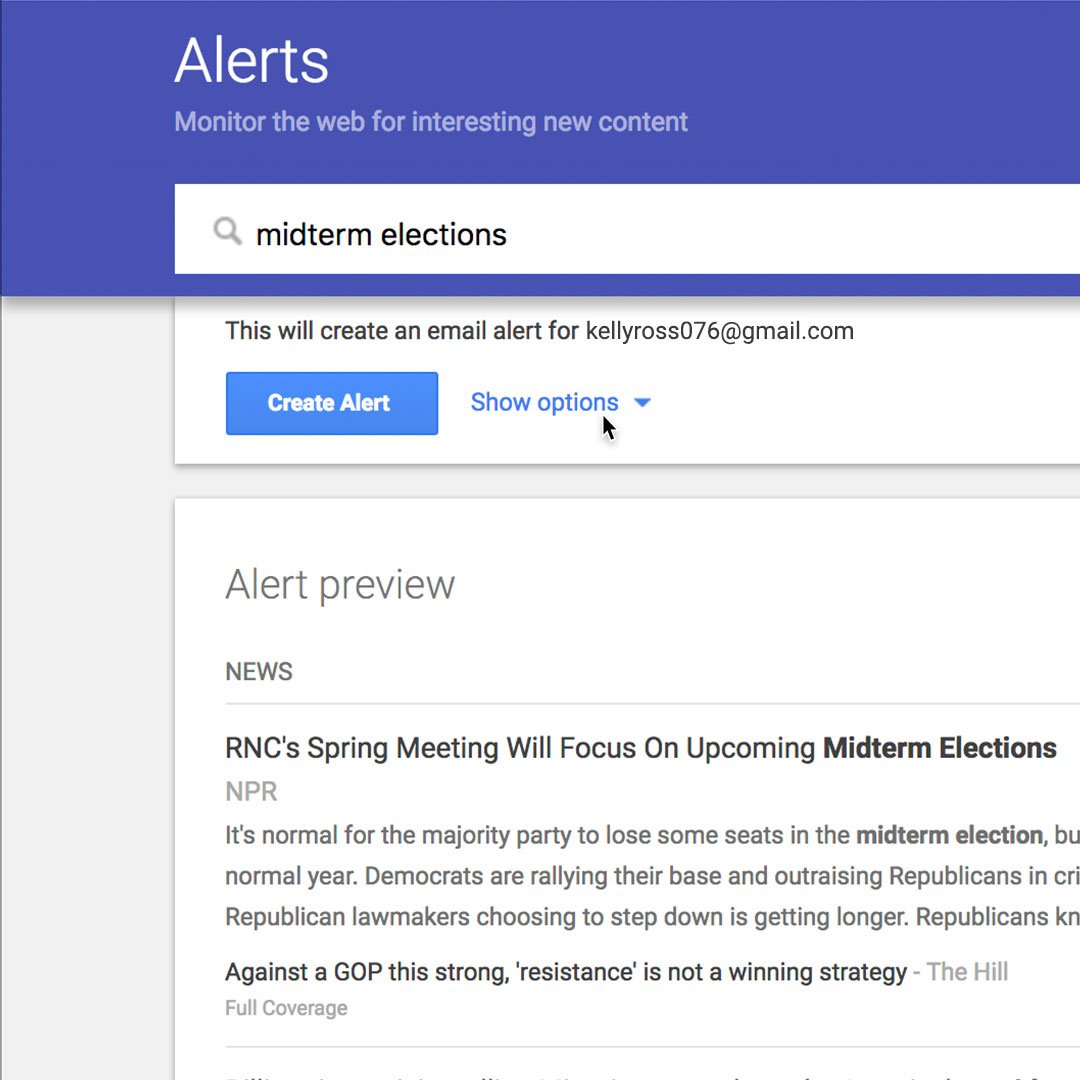Open the Against a GOP this strong article
Image resolution: width=1080 pixels, height=1080 pixels.
(x=566, y=972)
